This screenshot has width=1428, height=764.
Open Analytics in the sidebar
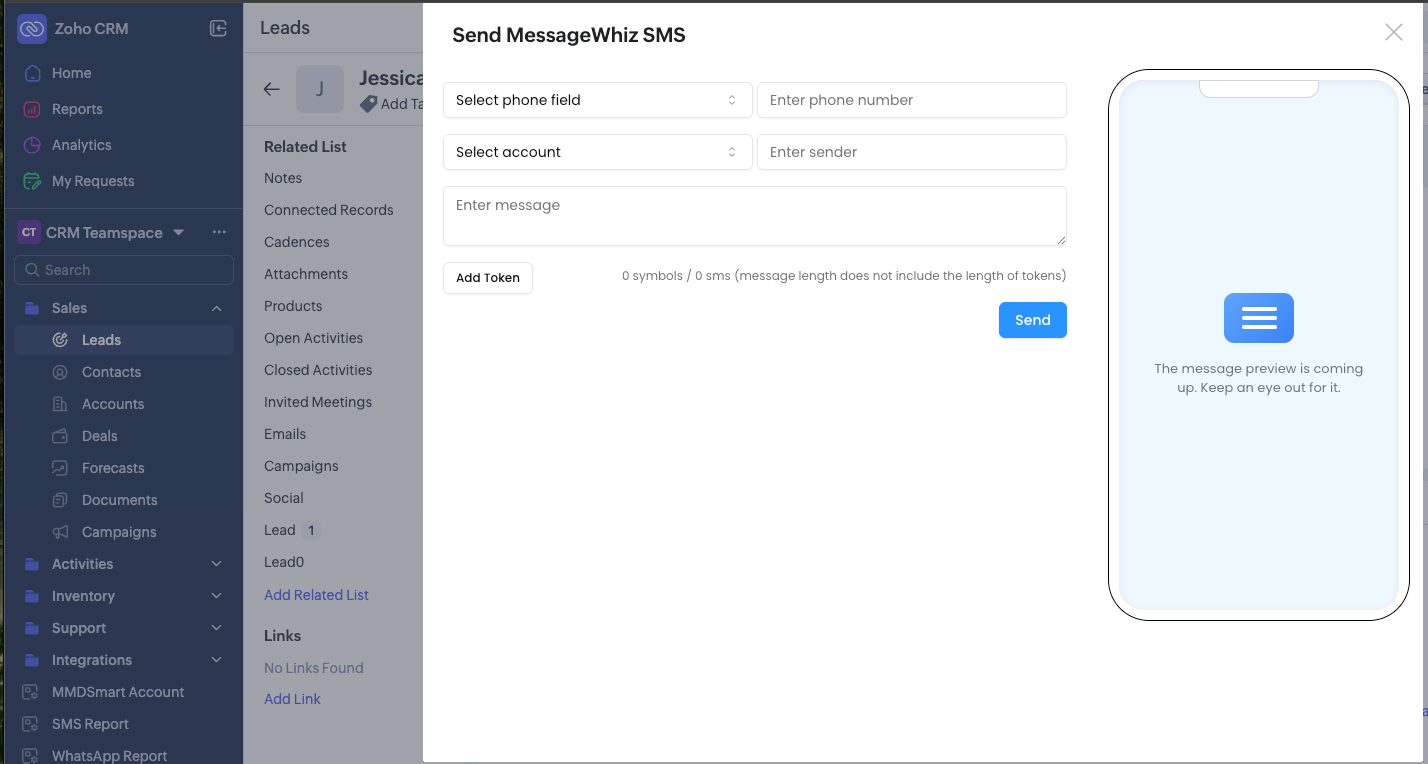coord(81,145)
